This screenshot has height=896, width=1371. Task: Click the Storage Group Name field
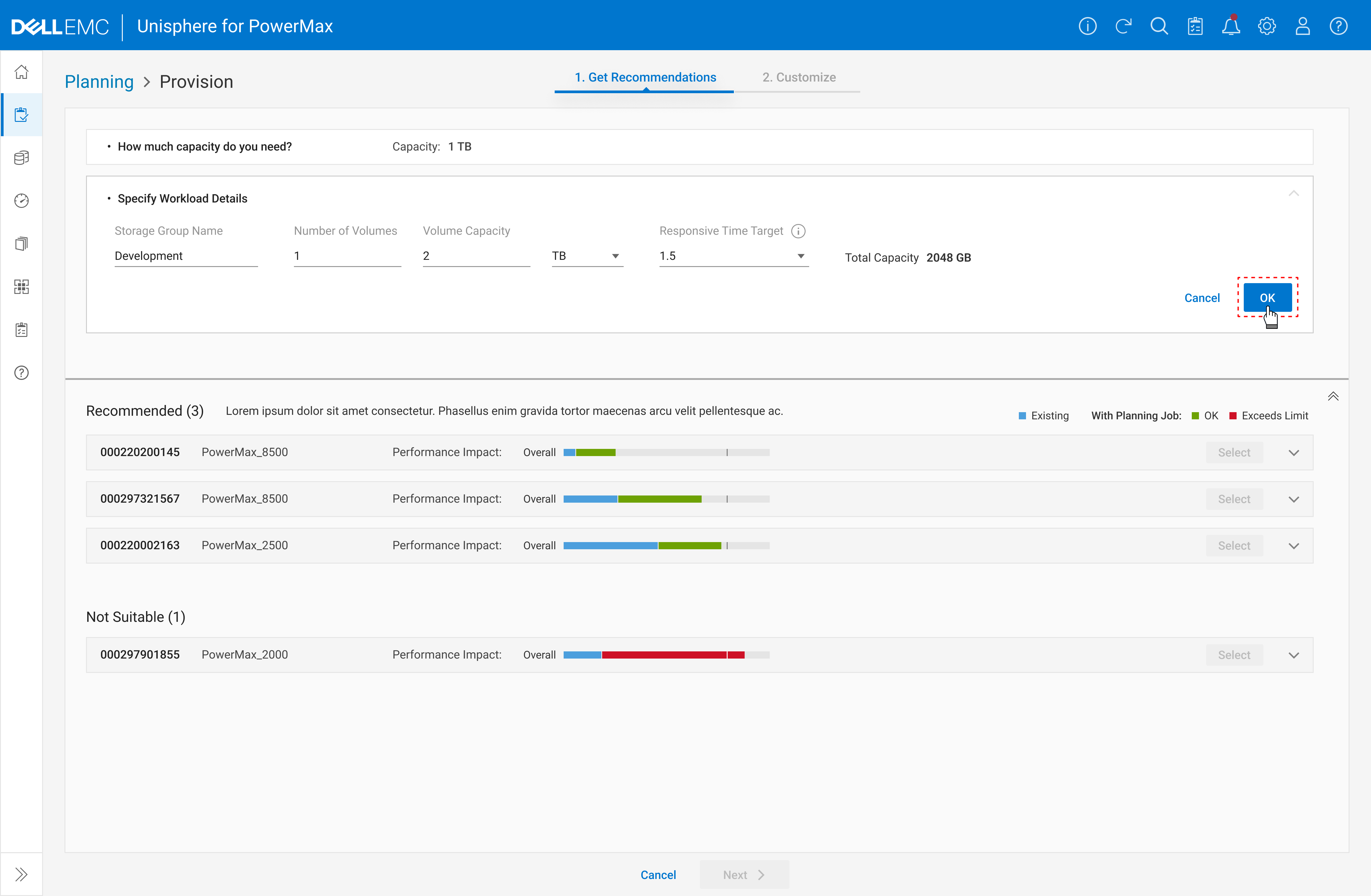click(185, 256)
